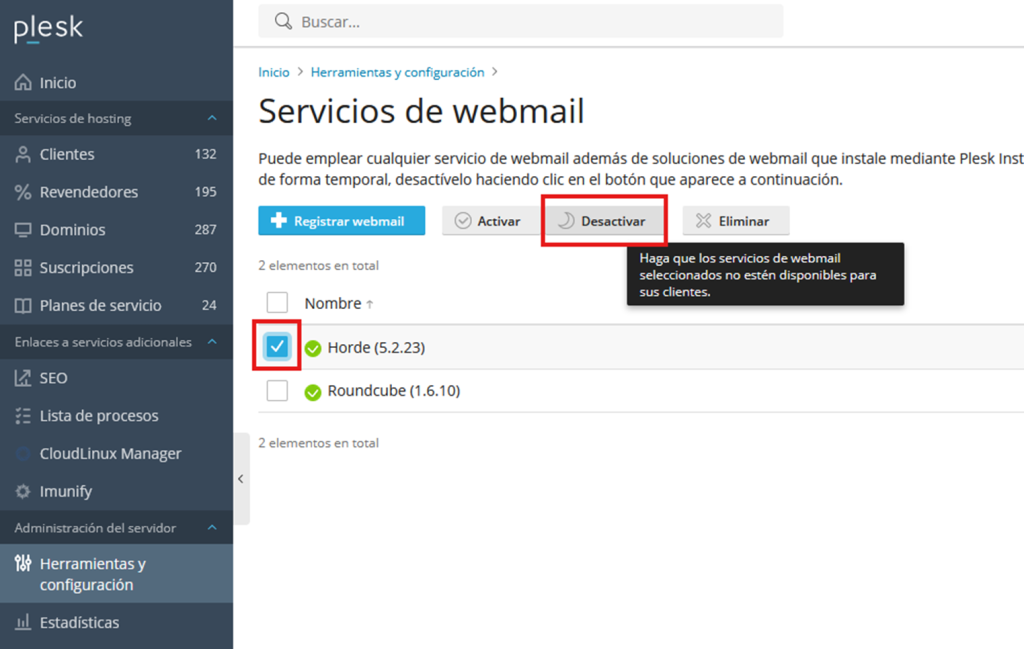Screen dimensions: 1024x649
Task: Collapse the Administración del servidor section
Action: coord(212,528)
